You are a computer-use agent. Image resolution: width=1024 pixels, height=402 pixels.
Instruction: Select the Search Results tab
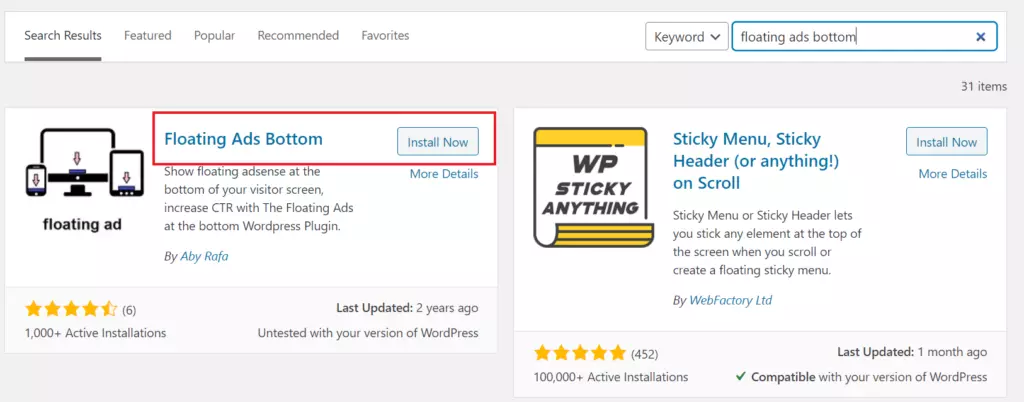coord(63,35)
